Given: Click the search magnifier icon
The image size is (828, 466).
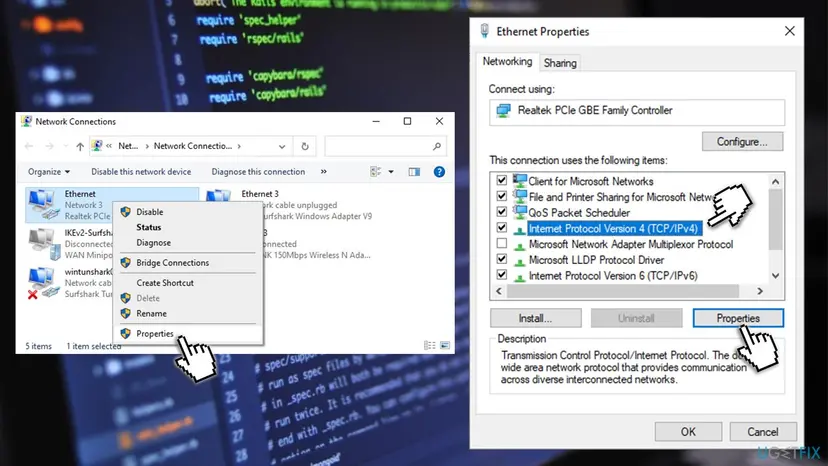Looking at the screenshot, I should [437, 146].
